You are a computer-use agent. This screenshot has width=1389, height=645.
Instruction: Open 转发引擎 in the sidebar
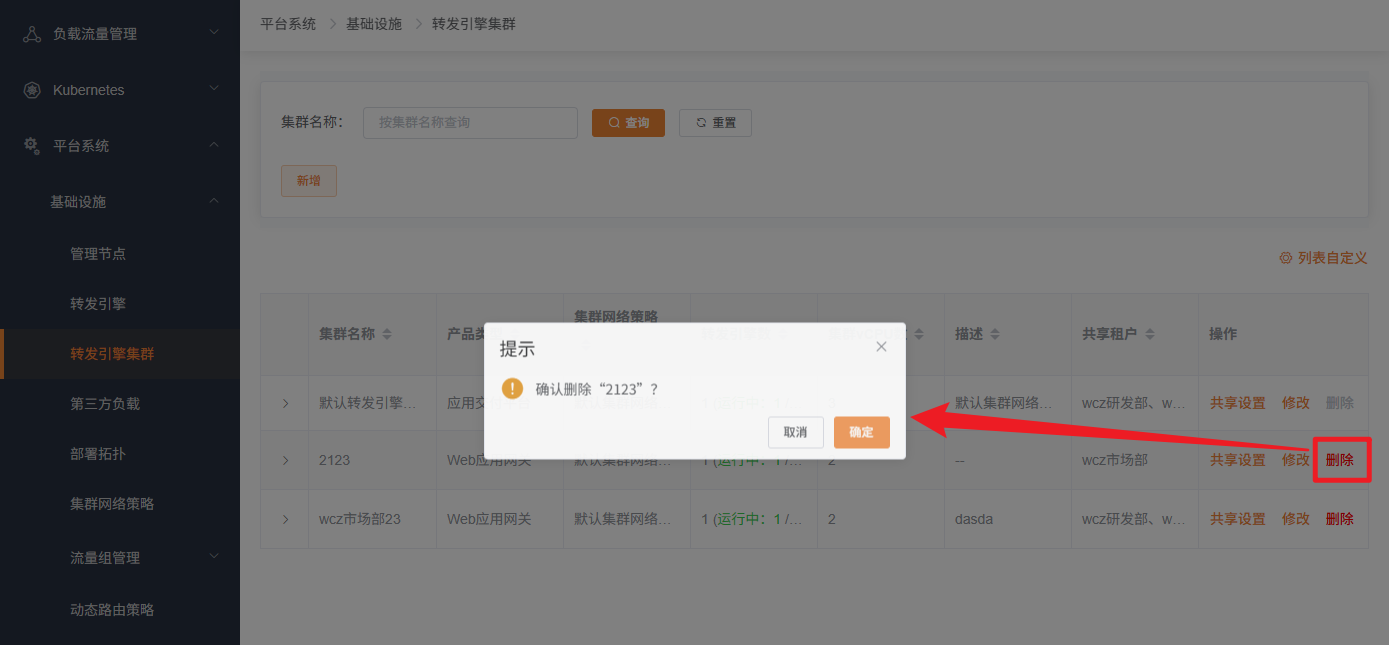pos(98,304)
